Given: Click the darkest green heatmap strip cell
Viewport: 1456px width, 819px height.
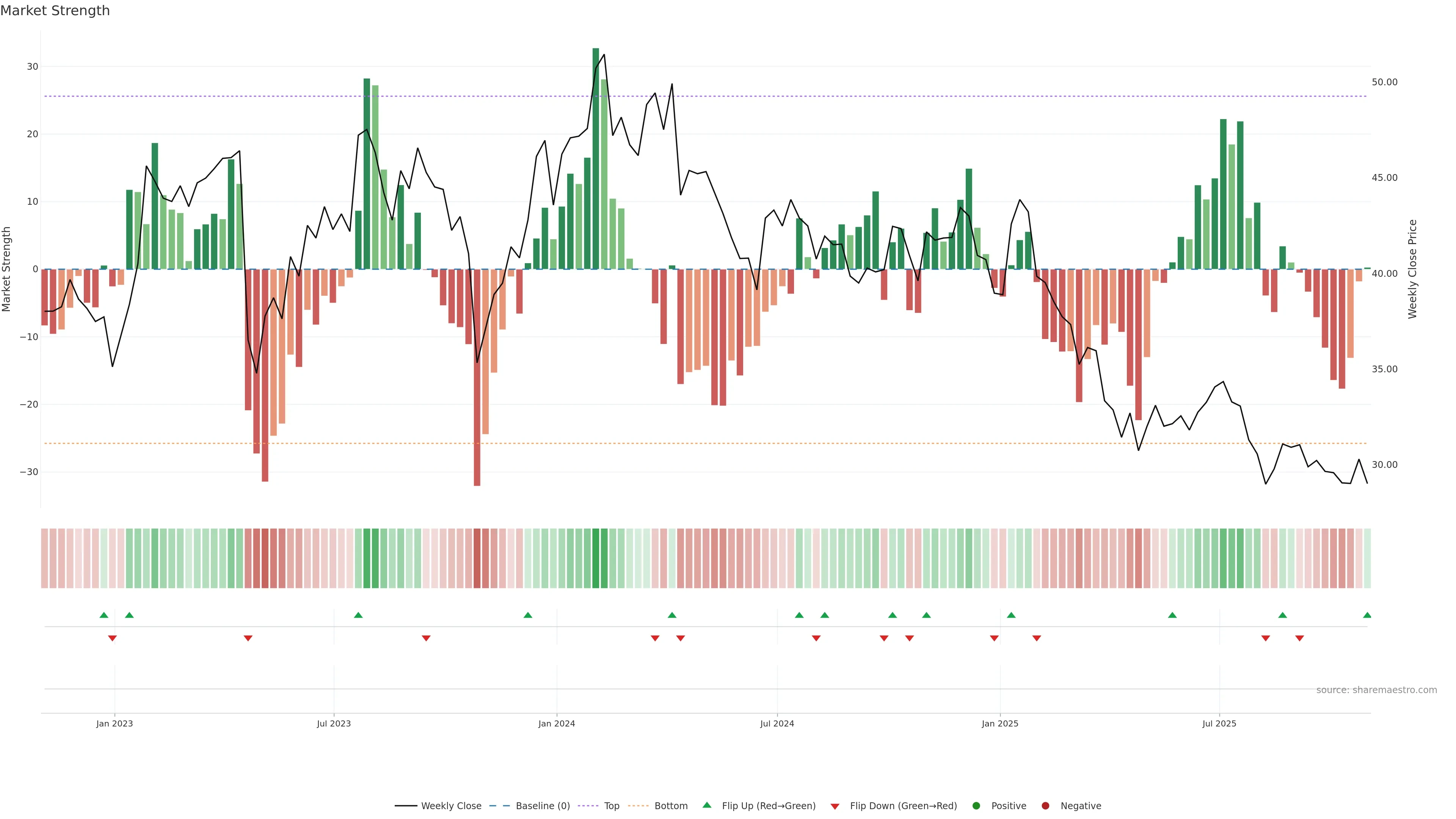Looking at the screenshot, I should [596, 558].
